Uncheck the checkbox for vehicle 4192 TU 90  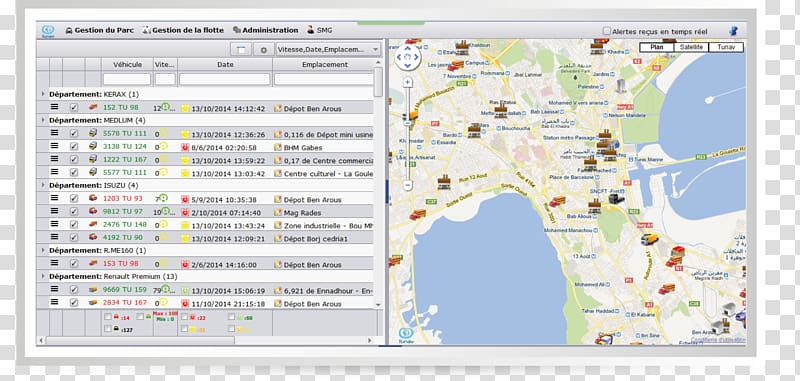74,237
